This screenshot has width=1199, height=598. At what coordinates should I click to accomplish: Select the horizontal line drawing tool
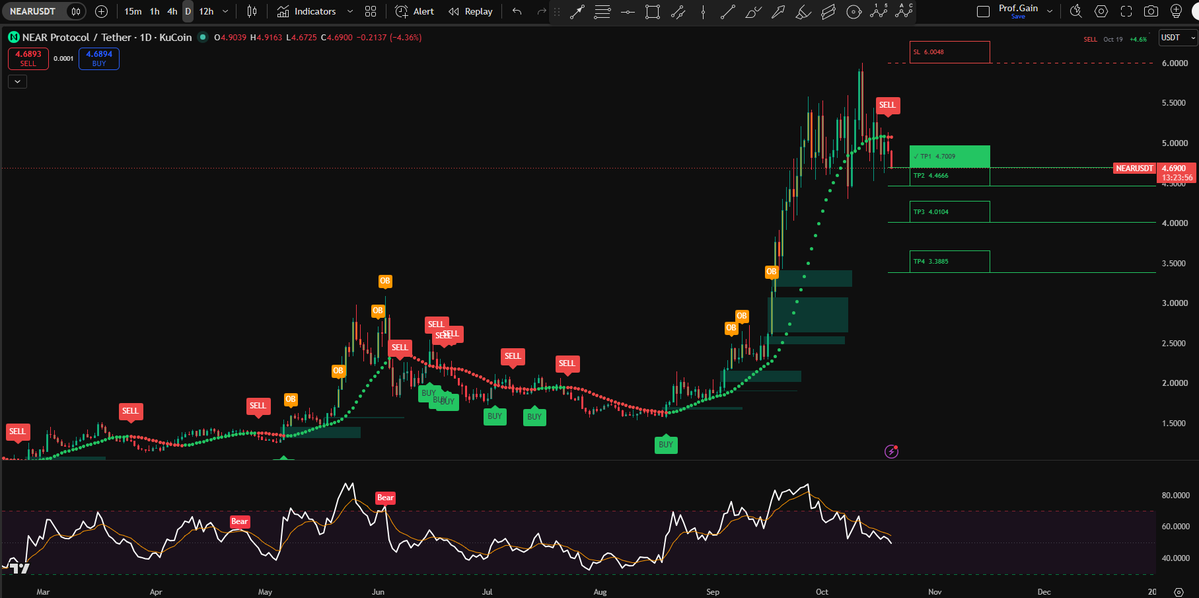pos(628,11)
